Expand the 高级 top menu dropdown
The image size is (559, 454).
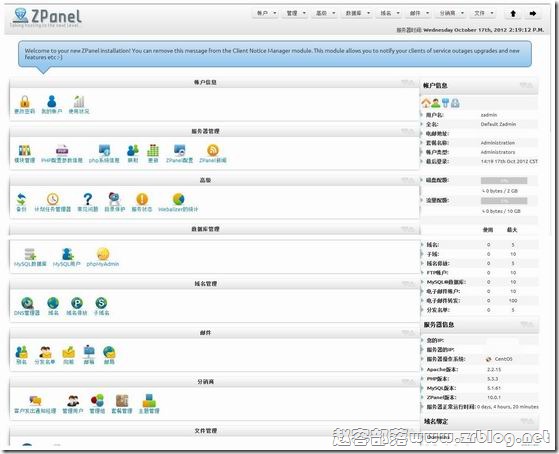(325, 13)
